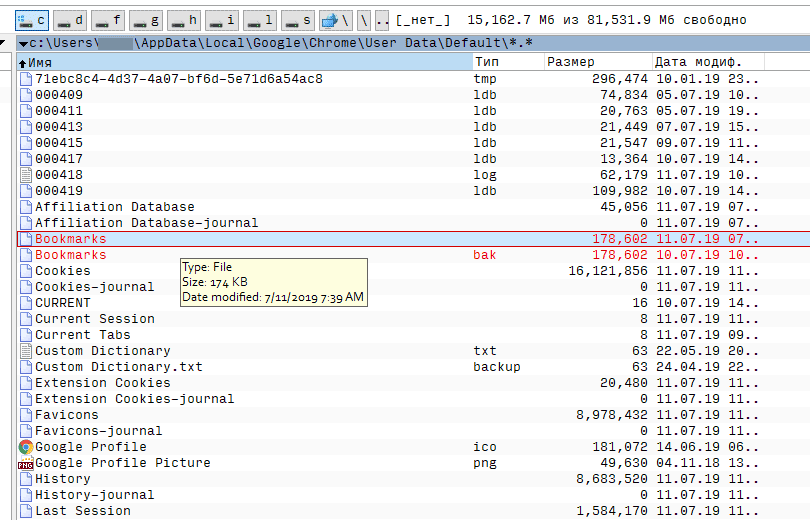This screenshot has height=520, width=810.
Task: Click icon next to Cookies-journal
Action: coord(26,287)
